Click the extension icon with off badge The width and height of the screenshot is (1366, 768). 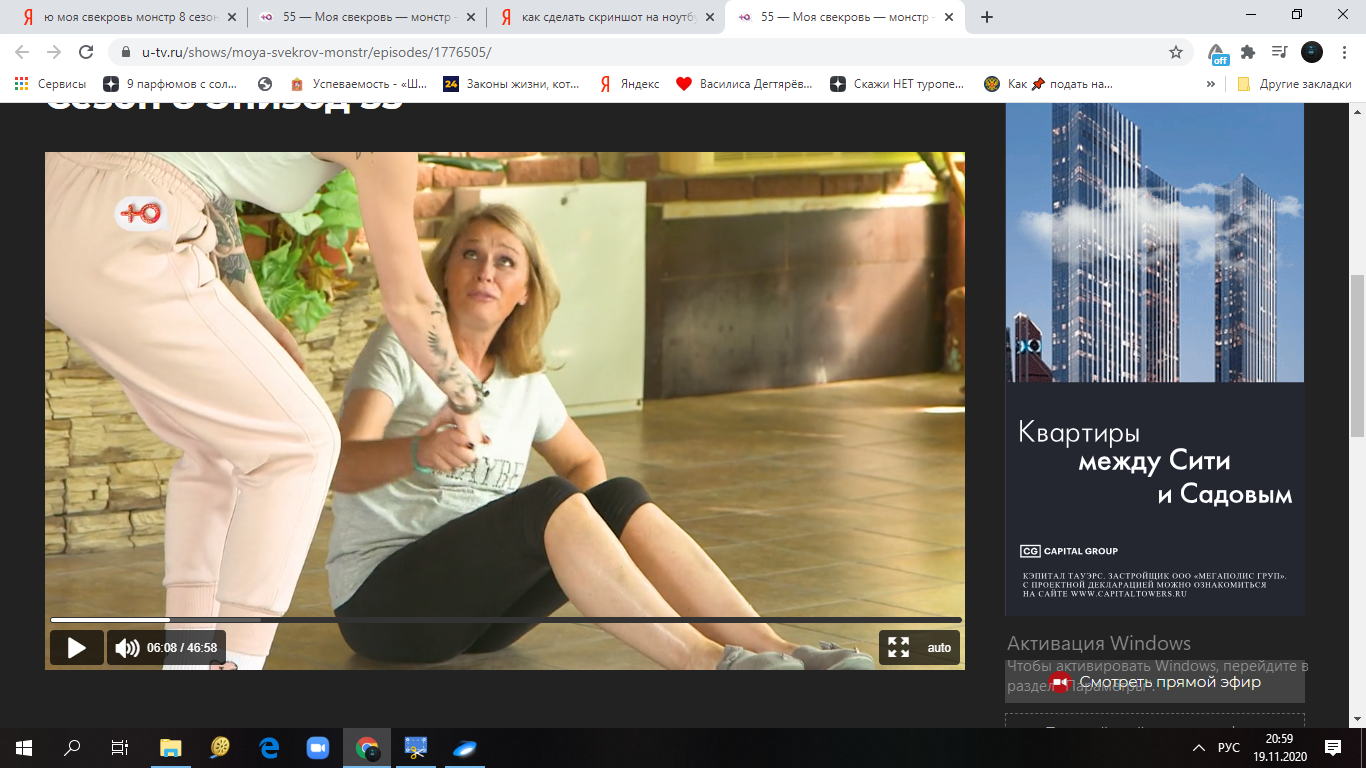click(x=1217, y=53)
